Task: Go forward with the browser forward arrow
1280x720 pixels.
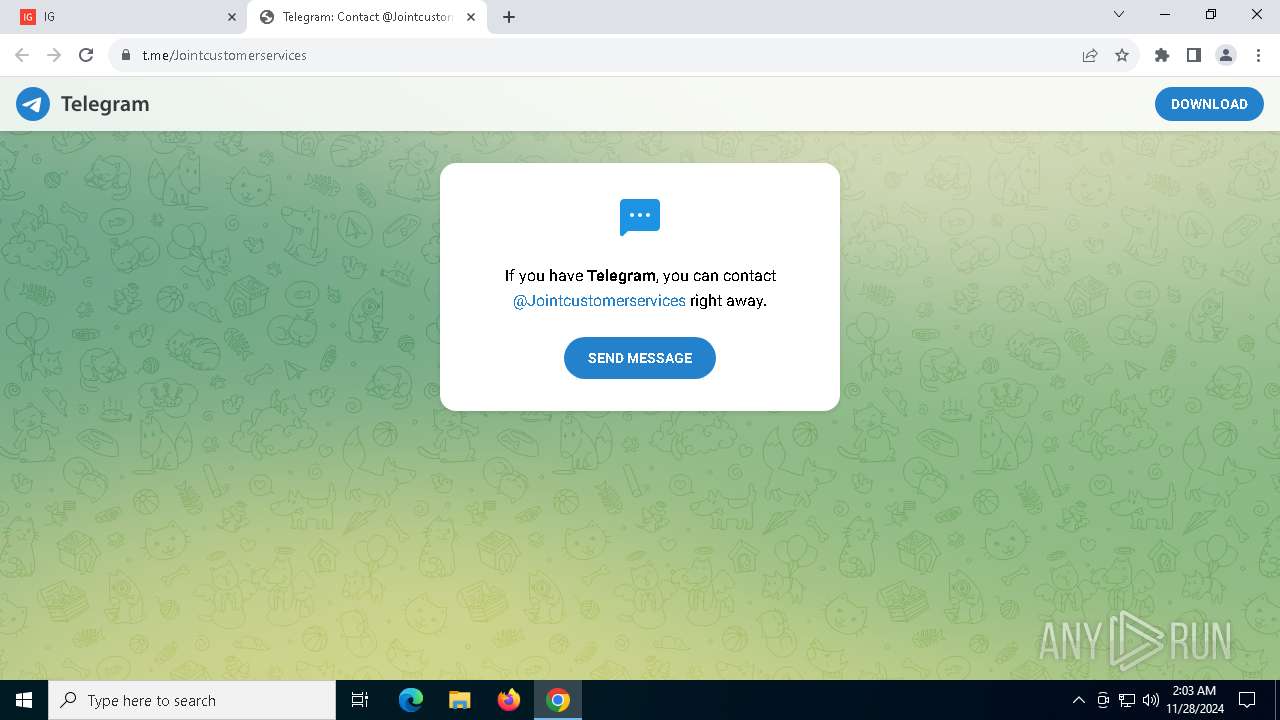Action: point(54,55)
